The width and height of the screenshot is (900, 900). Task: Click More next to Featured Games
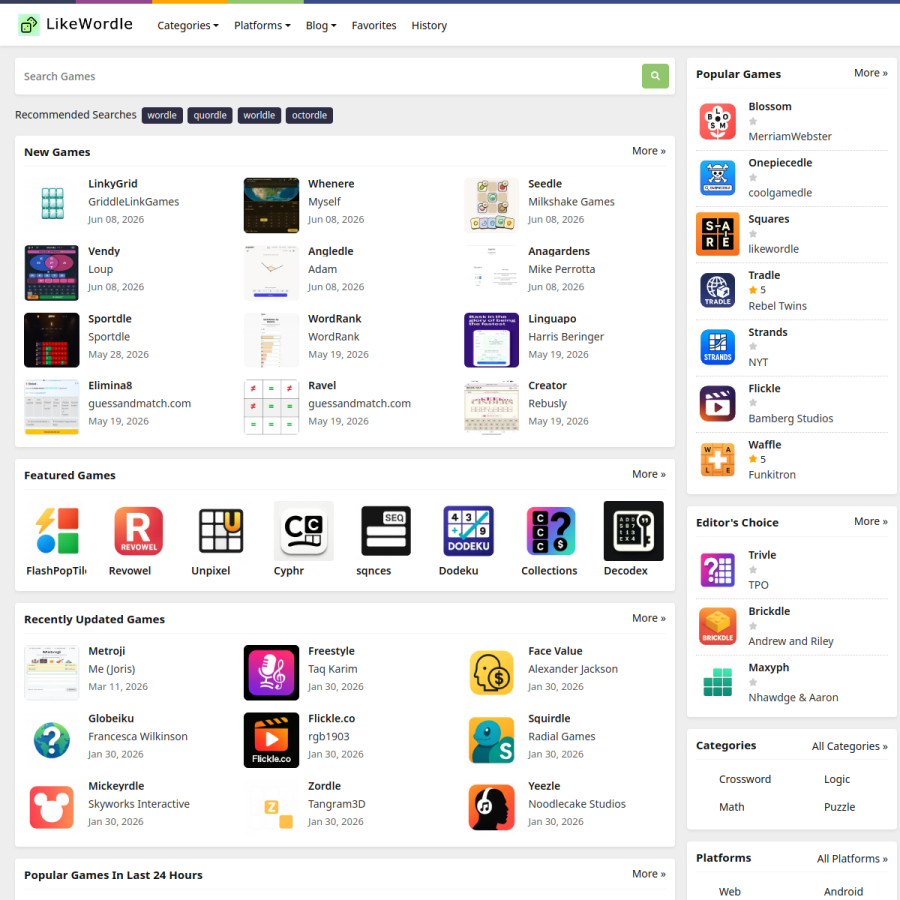click(x=649, y=474)
